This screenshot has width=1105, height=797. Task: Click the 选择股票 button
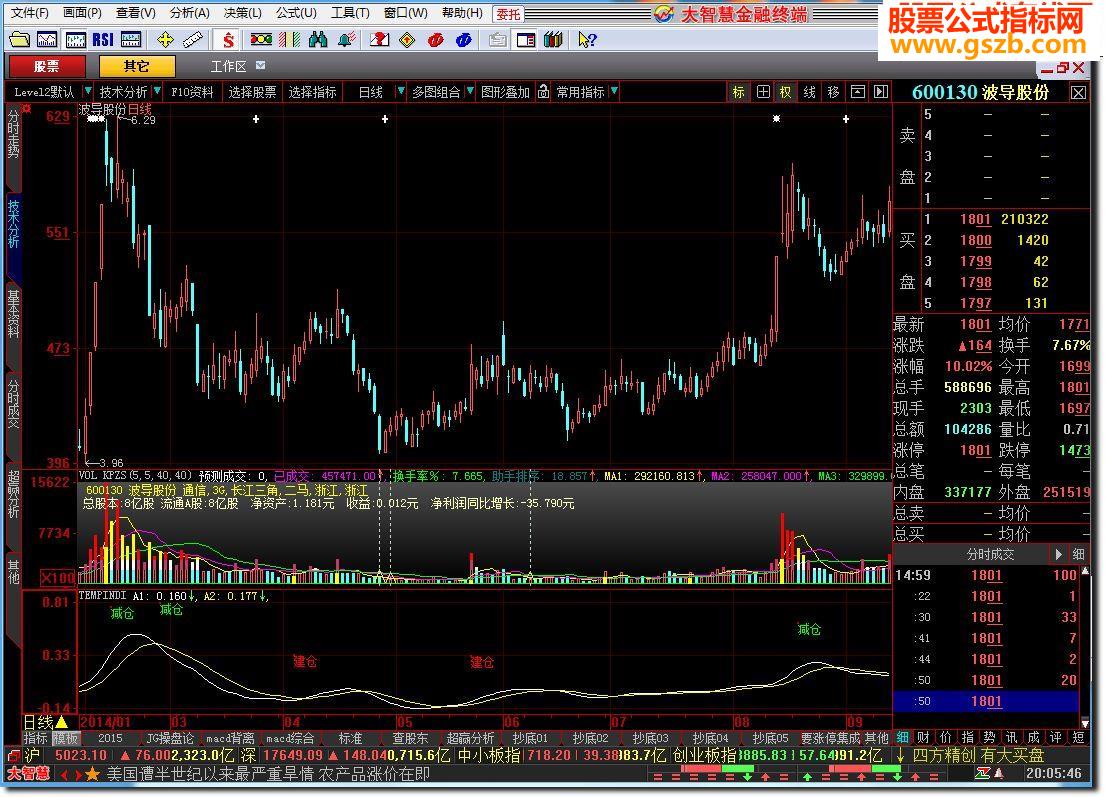tap(252, 92)
